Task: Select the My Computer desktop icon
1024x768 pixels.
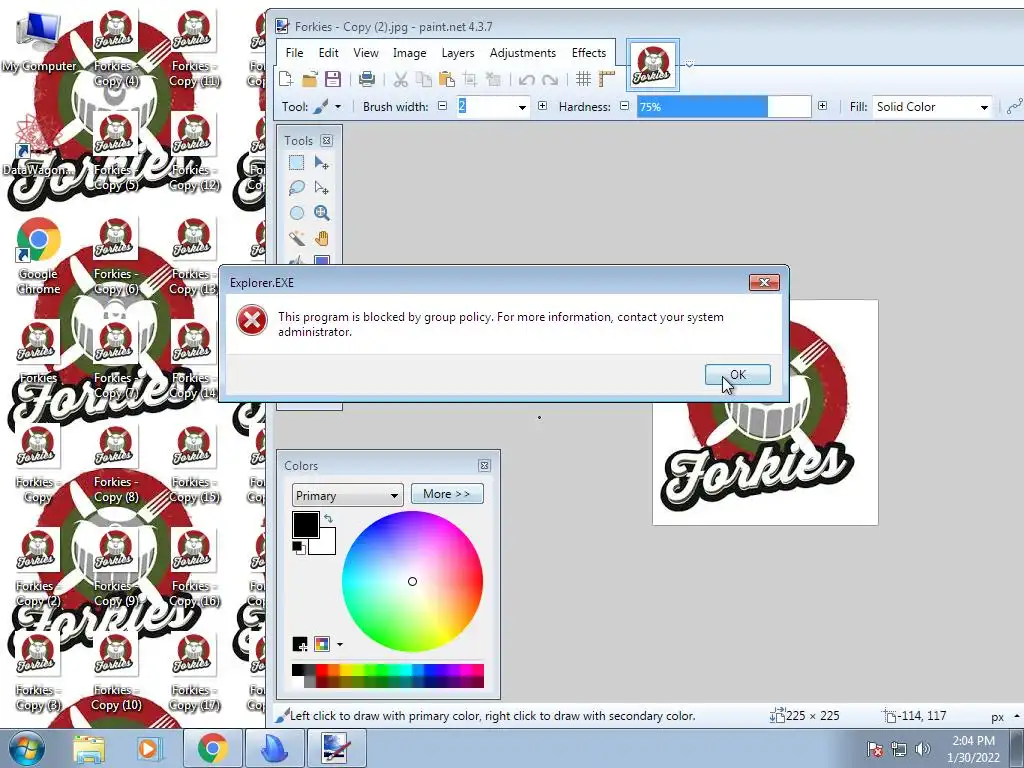Action: coord(39,43)
